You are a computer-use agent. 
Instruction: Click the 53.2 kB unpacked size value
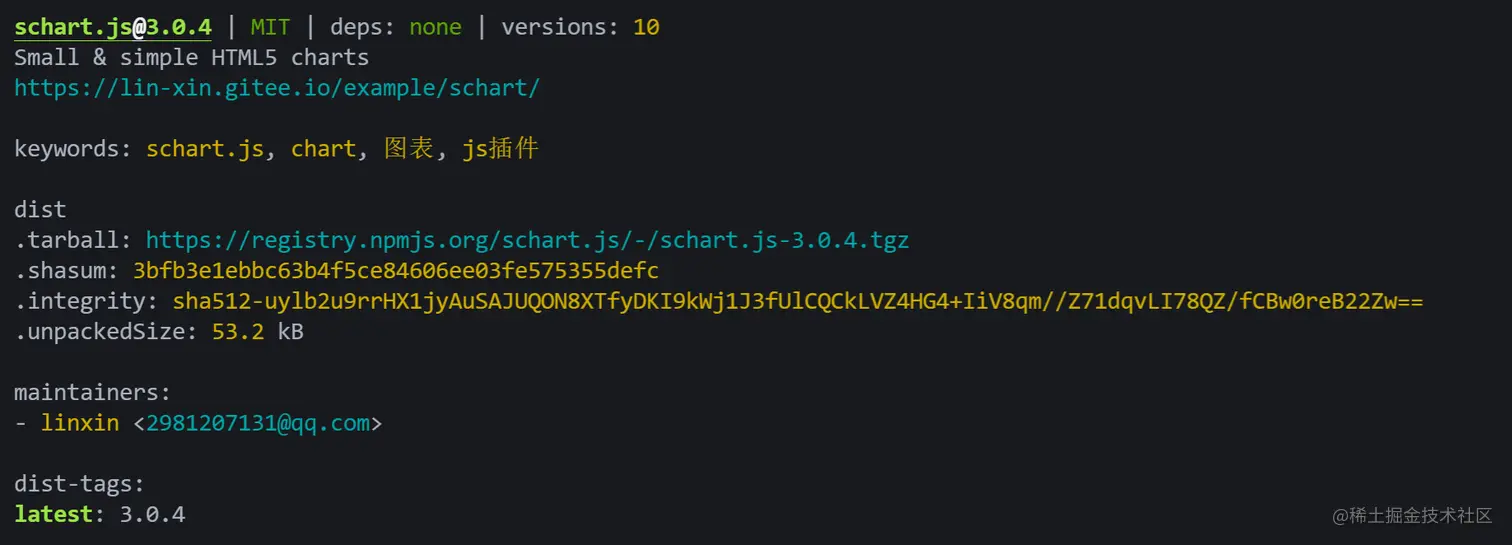[x=258, y=332]
